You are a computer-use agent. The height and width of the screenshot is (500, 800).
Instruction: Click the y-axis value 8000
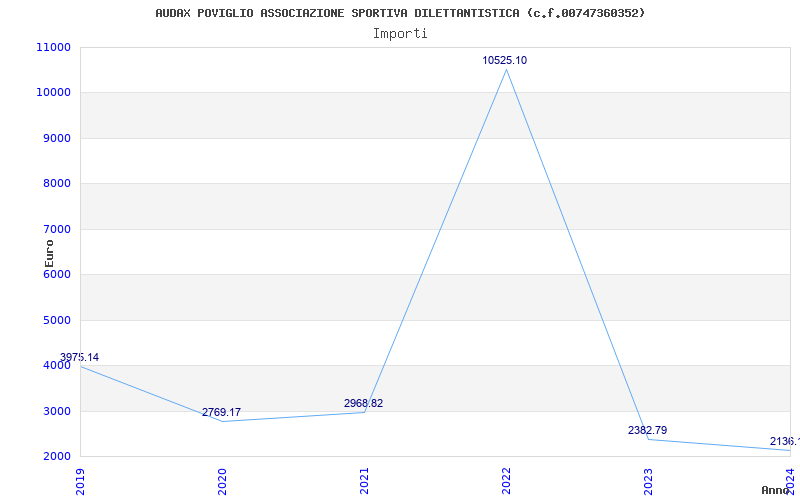(55, 184)
